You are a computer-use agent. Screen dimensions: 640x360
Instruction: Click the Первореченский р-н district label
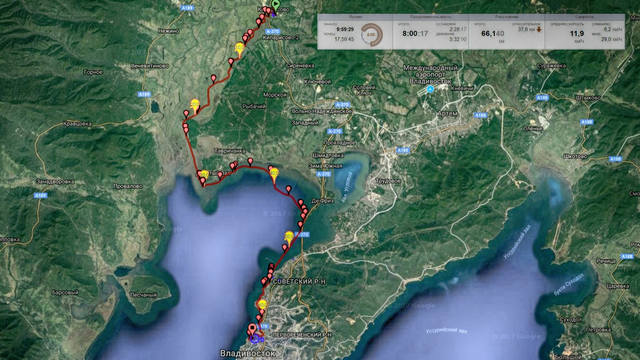click(x=301, y=335)
